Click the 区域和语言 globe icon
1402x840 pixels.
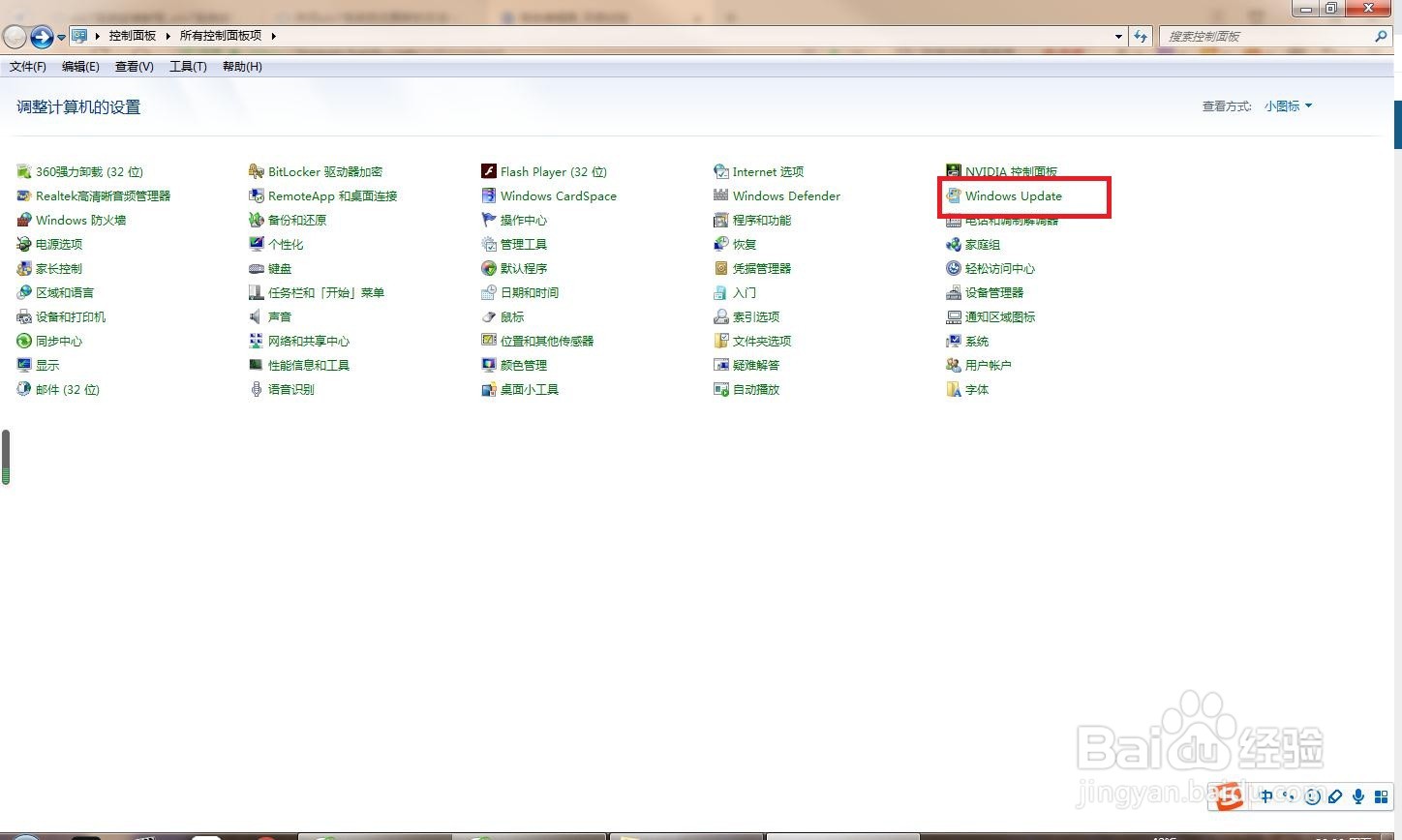point(24,292)
